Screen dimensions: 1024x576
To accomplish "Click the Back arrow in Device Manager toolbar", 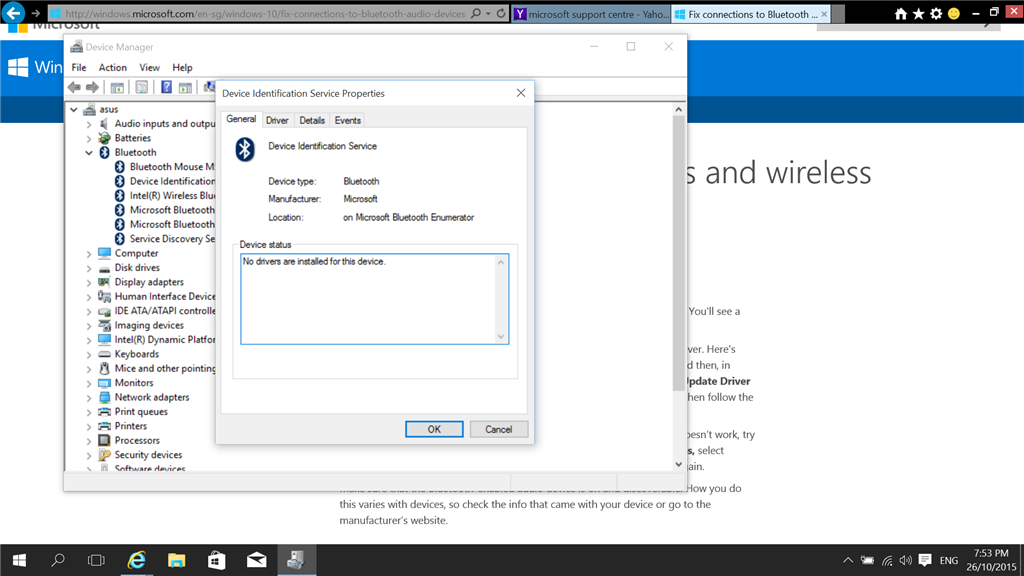I will 74,87.
